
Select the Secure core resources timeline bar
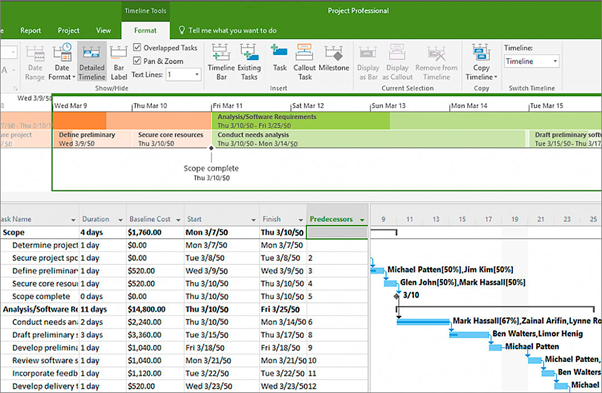[171, 139]
